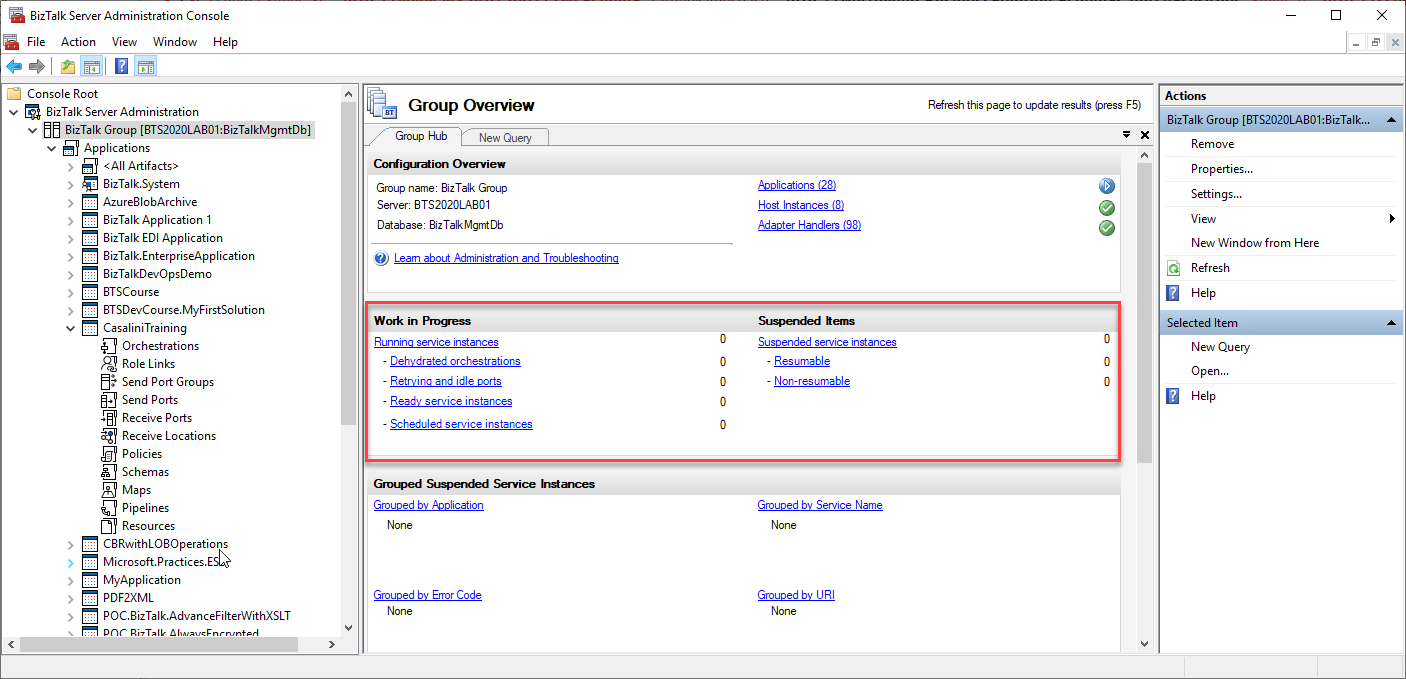Click the Receive Ports node icon
Viewport: 1406px width, 679px height.
pyautogui.click(x=110, y=418)
